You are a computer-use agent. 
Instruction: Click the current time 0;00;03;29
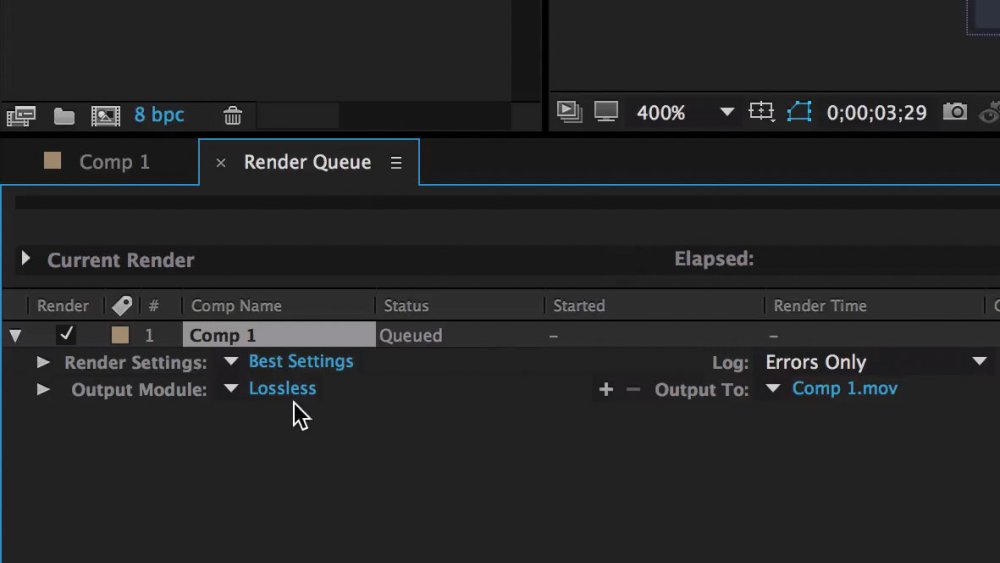pyautogui.click(x=876, y=113)
